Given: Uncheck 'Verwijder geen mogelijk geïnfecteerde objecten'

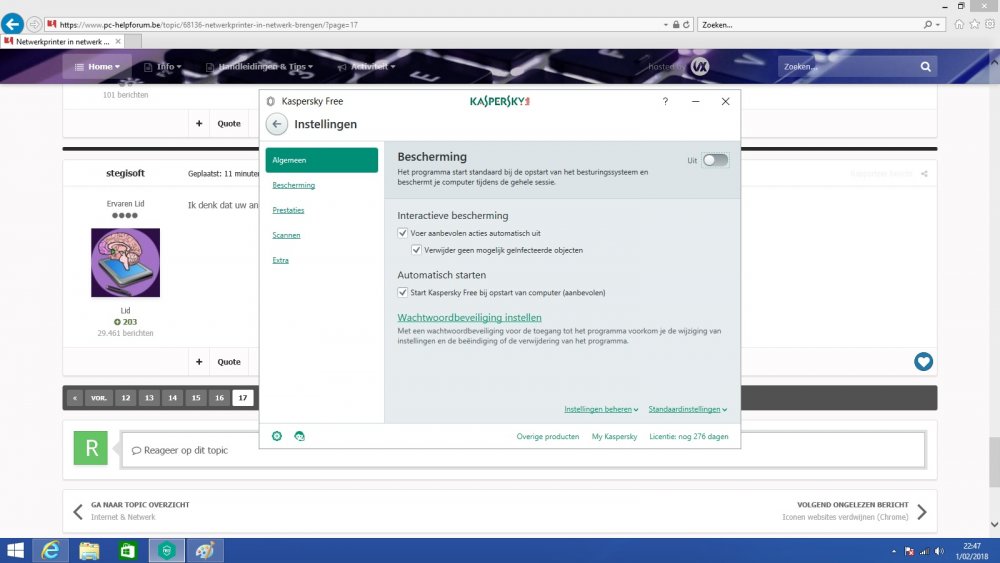Looking at the screenshot, I should coord(416,250).
